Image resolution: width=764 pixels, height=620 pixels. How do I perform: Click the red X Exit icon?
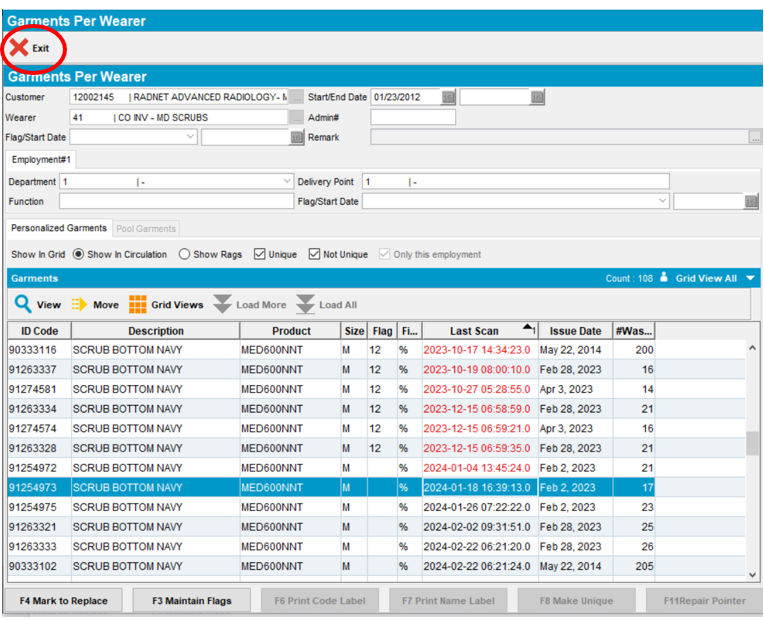tap(18, 48)
